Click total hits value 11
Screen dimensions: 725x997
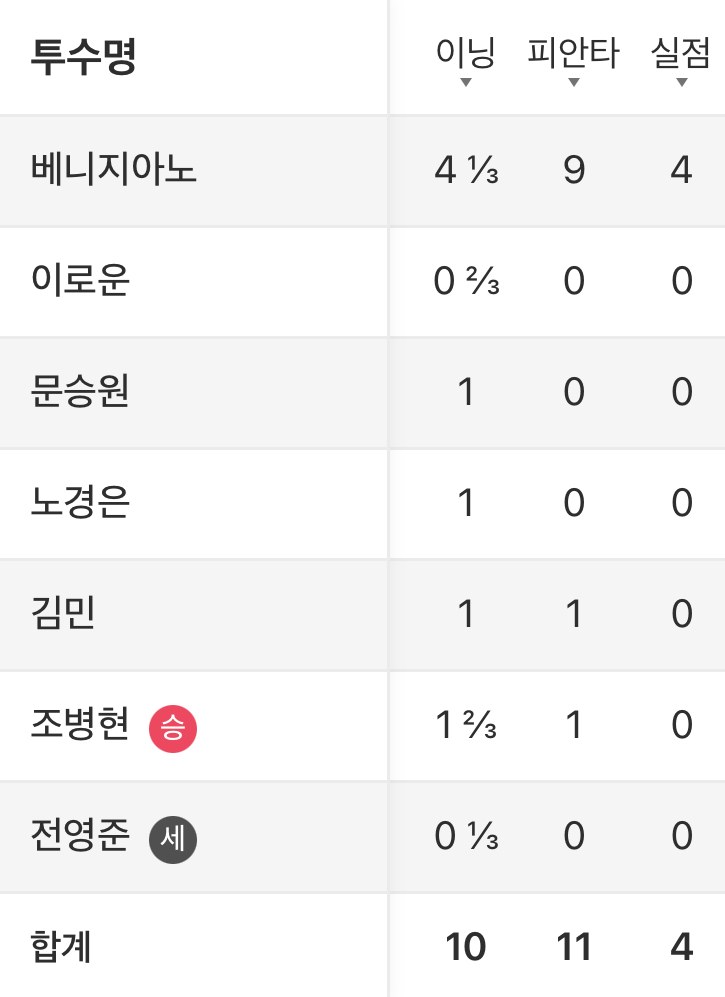[573, 947]
